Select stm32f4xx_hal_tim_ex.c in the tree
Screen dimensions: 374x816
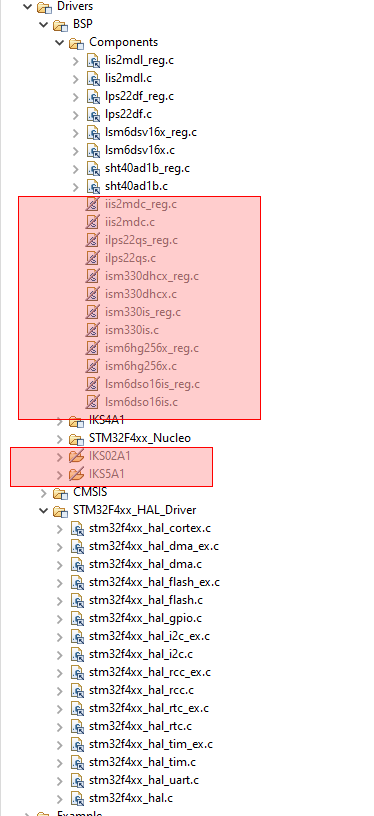[x=151, y=745]
